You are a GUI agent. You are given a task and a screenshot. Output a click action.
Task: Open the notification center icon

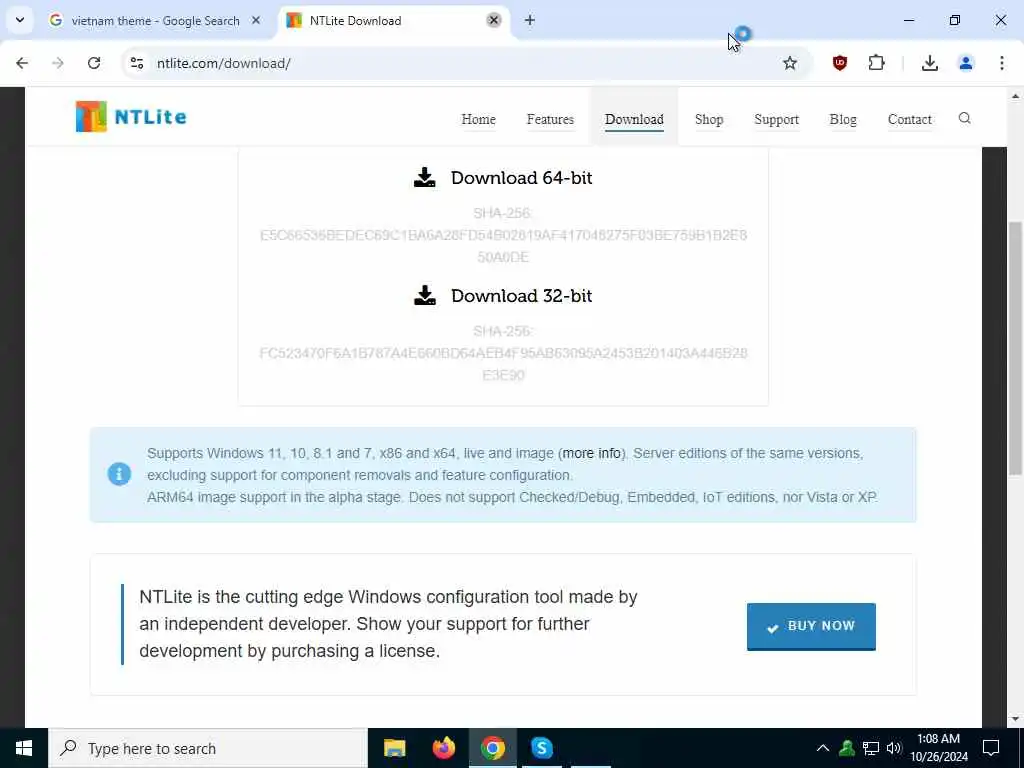[991, 748]
